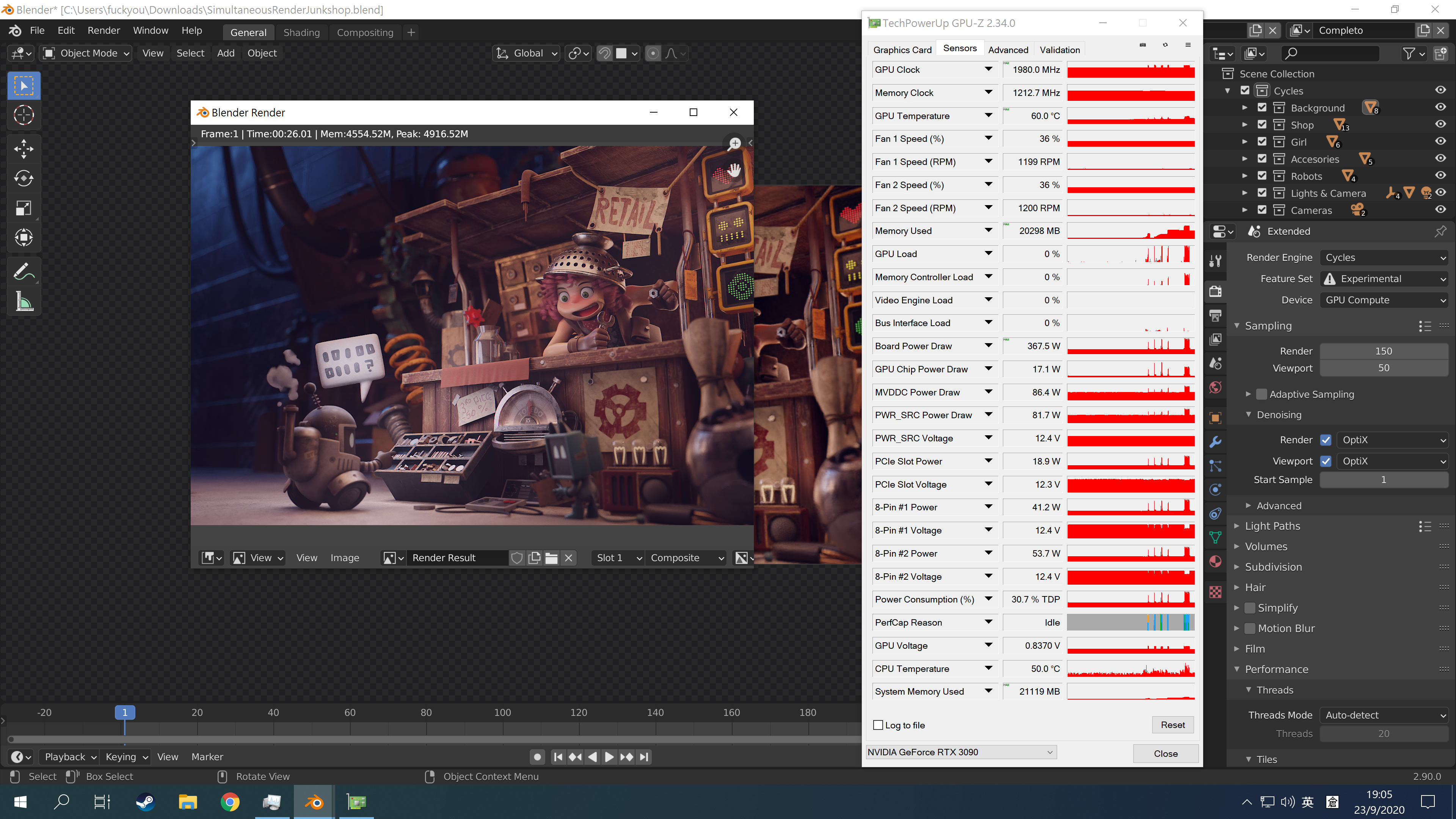The width and height of the screenshot is (1456, 819).
Task: Play the animation forward
Action: coord(609,757)
